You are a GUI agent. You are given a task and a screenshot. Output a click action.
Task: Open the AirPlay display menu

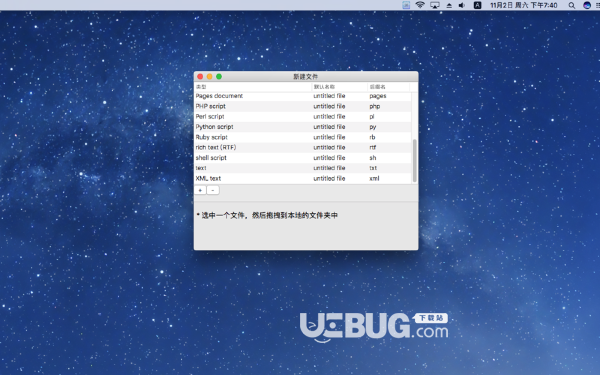pyautogui.click(x=435, y=5)
